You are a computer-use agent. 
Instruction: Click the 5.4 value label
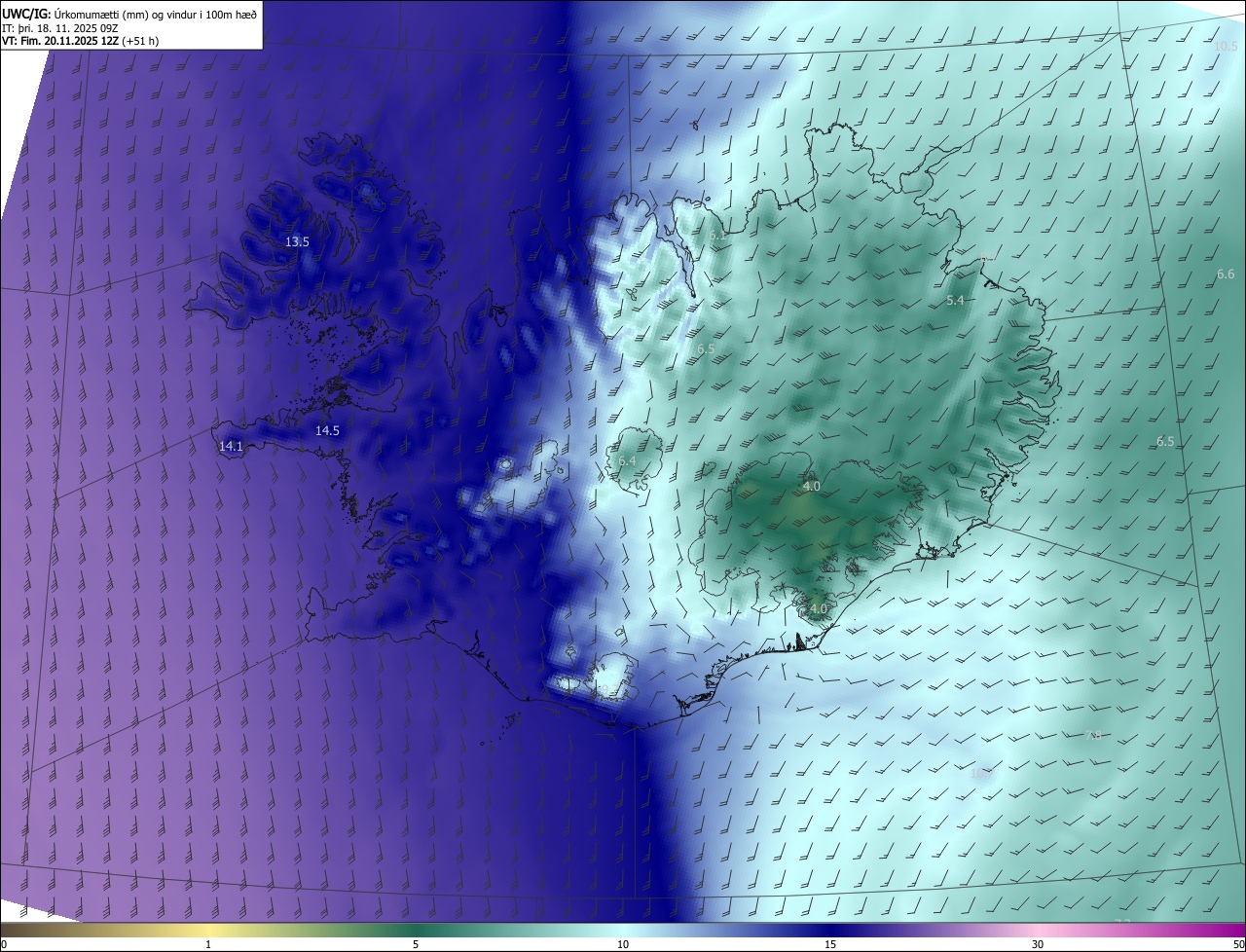955,300
